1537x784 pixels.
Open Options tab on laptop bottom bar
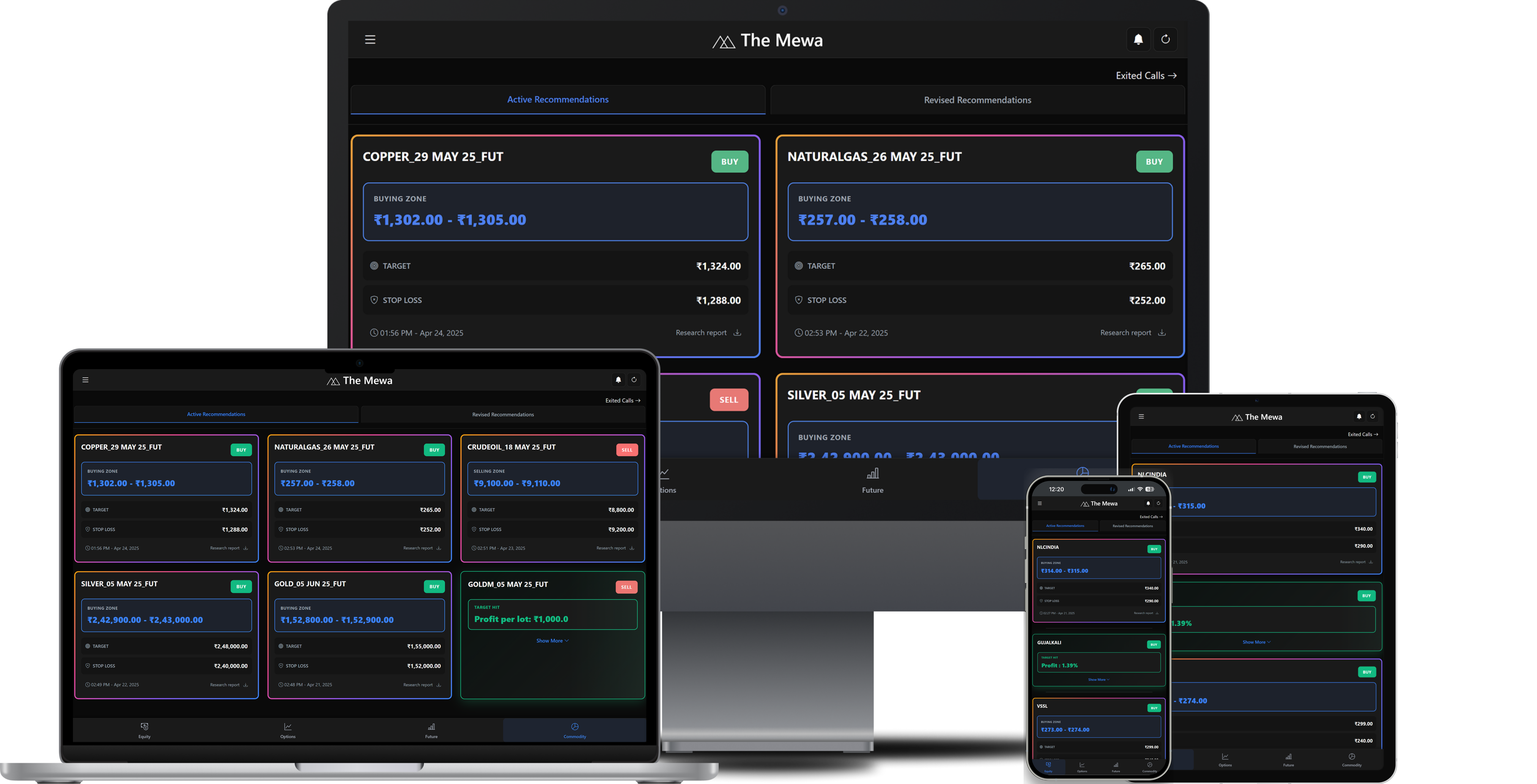[288, 730]
